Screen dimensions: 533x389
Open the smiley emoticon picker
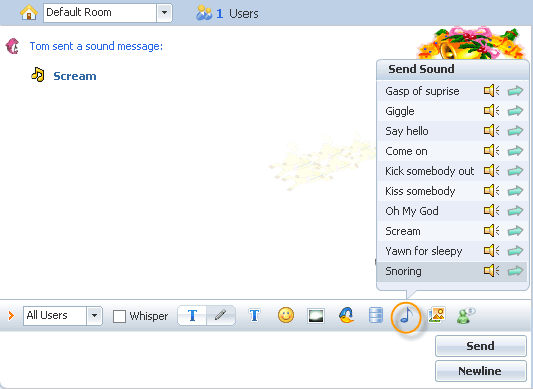point(286,315)
